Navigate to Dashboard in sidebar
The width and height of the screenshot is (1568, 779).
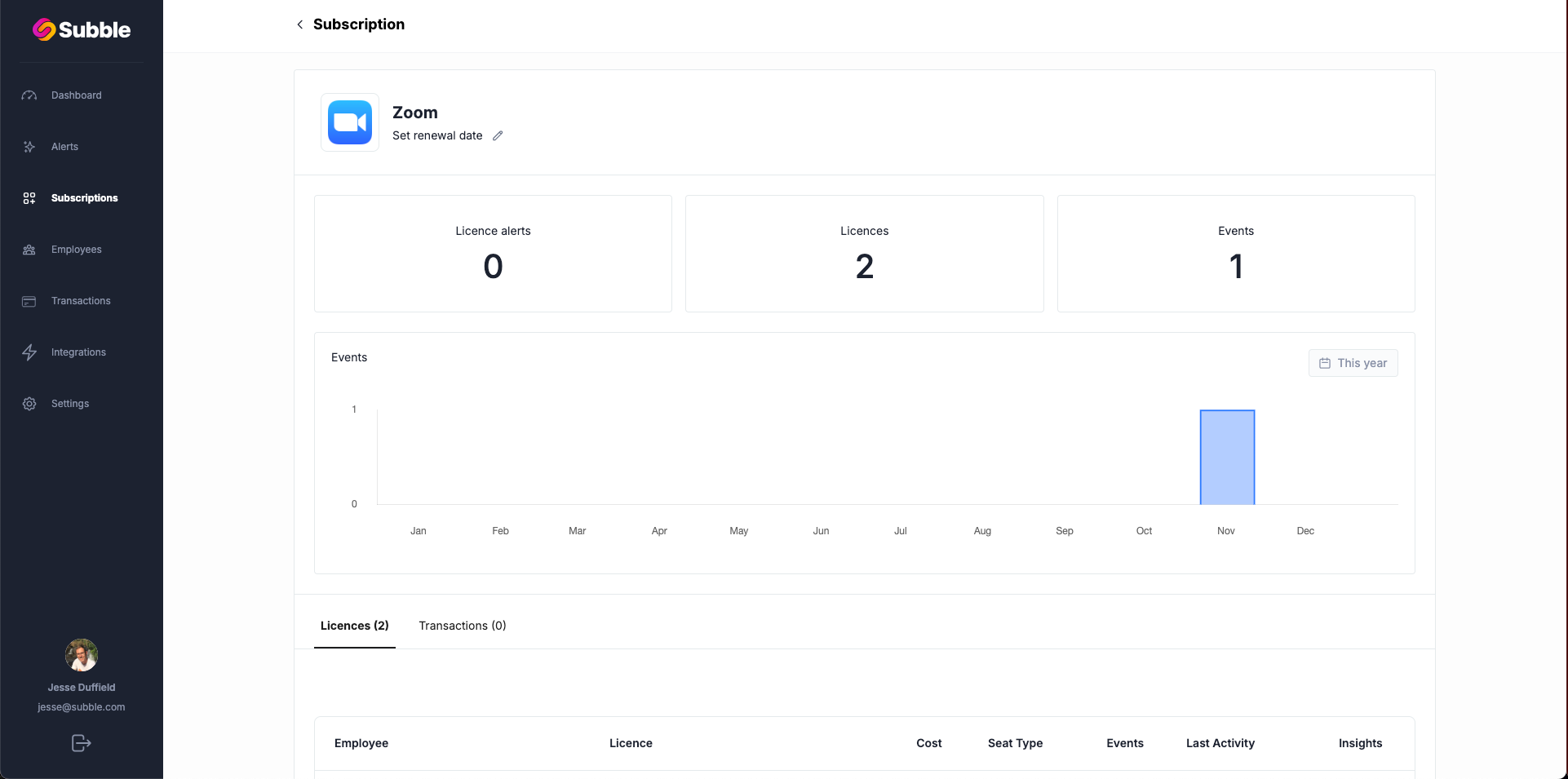[x=77, y=95]
